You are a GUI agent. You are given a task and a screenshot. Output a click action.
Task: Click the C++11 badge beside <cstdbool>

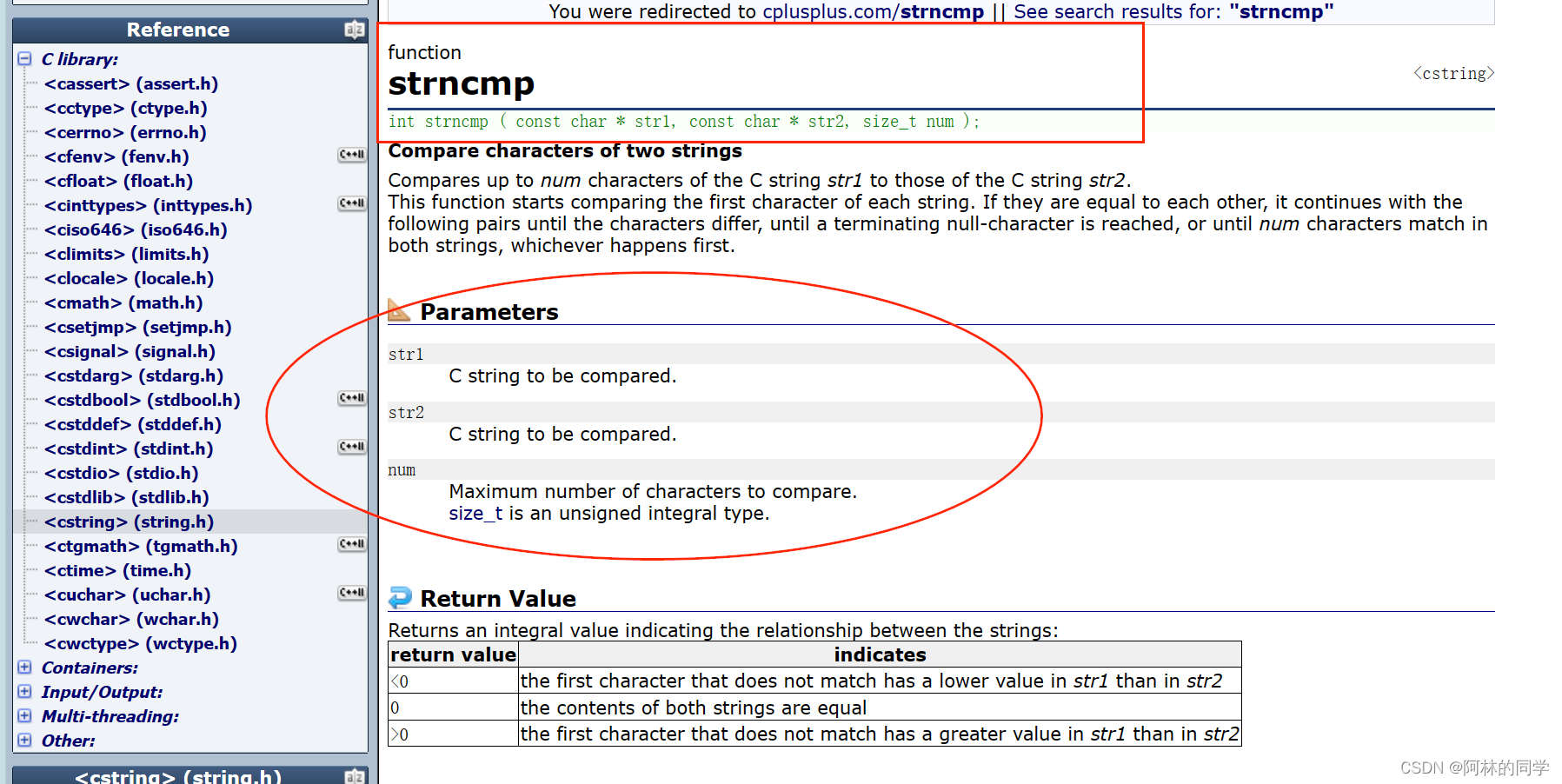tap(351, 397)
